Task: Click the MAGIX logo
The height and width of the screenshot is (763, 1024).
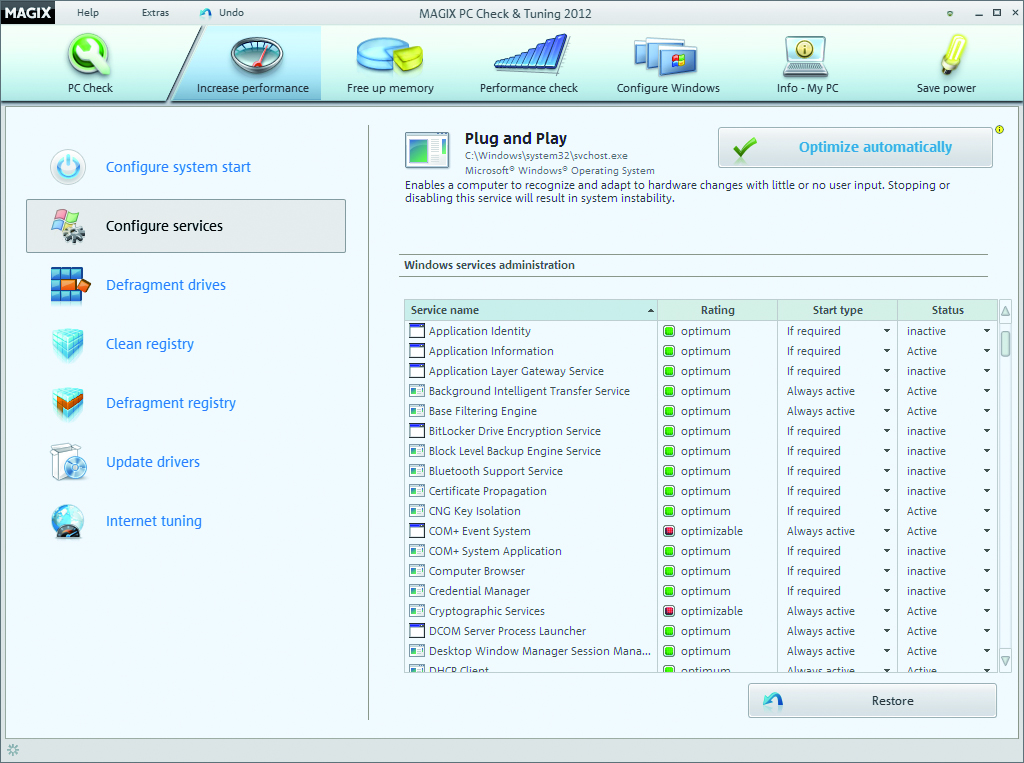Action: pyautogui.click(x=28, y=12)
